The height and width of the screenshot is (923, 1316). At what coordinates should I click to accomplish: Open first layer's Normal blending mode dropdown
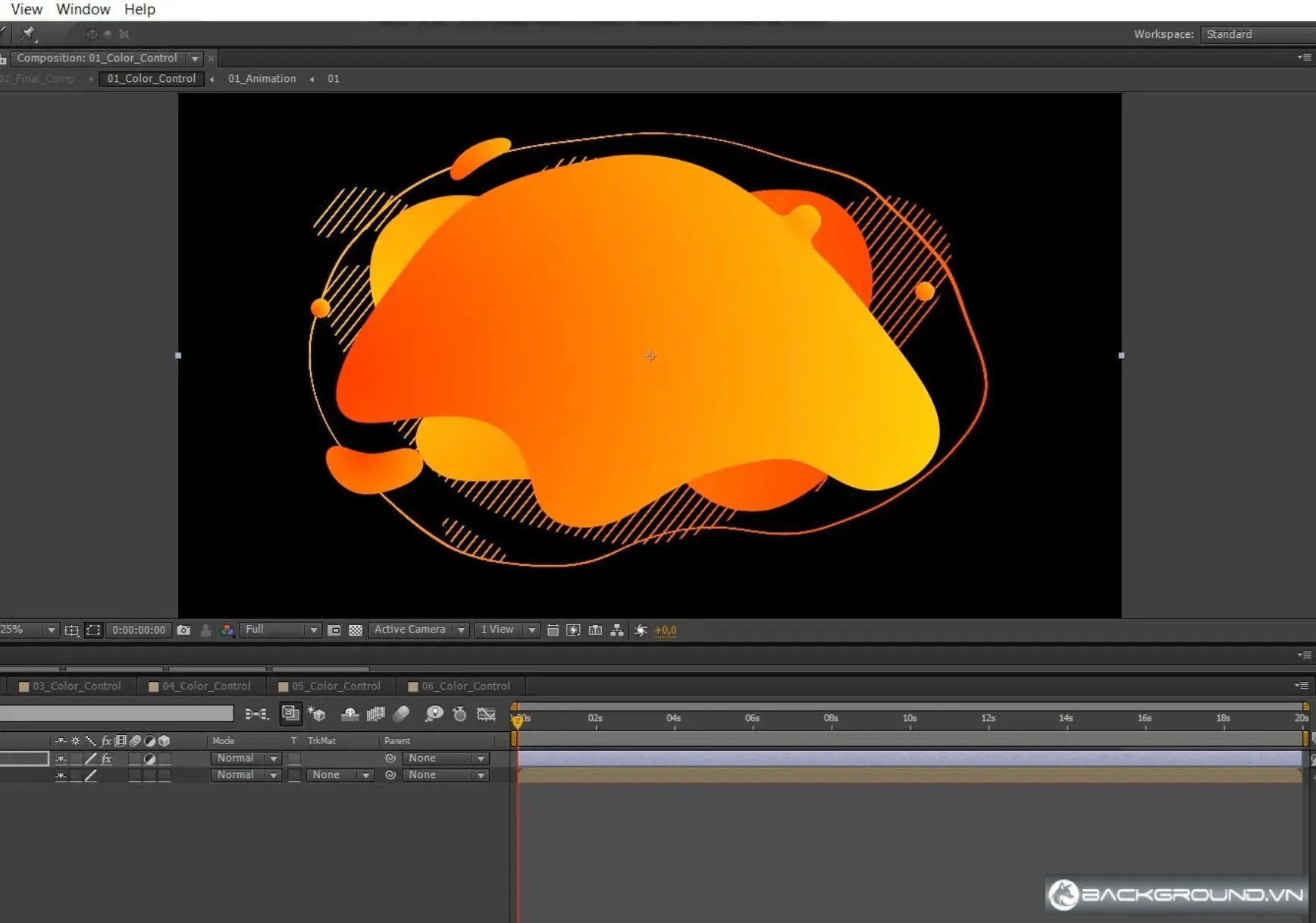pyautogui.click(x=246, y=758)
